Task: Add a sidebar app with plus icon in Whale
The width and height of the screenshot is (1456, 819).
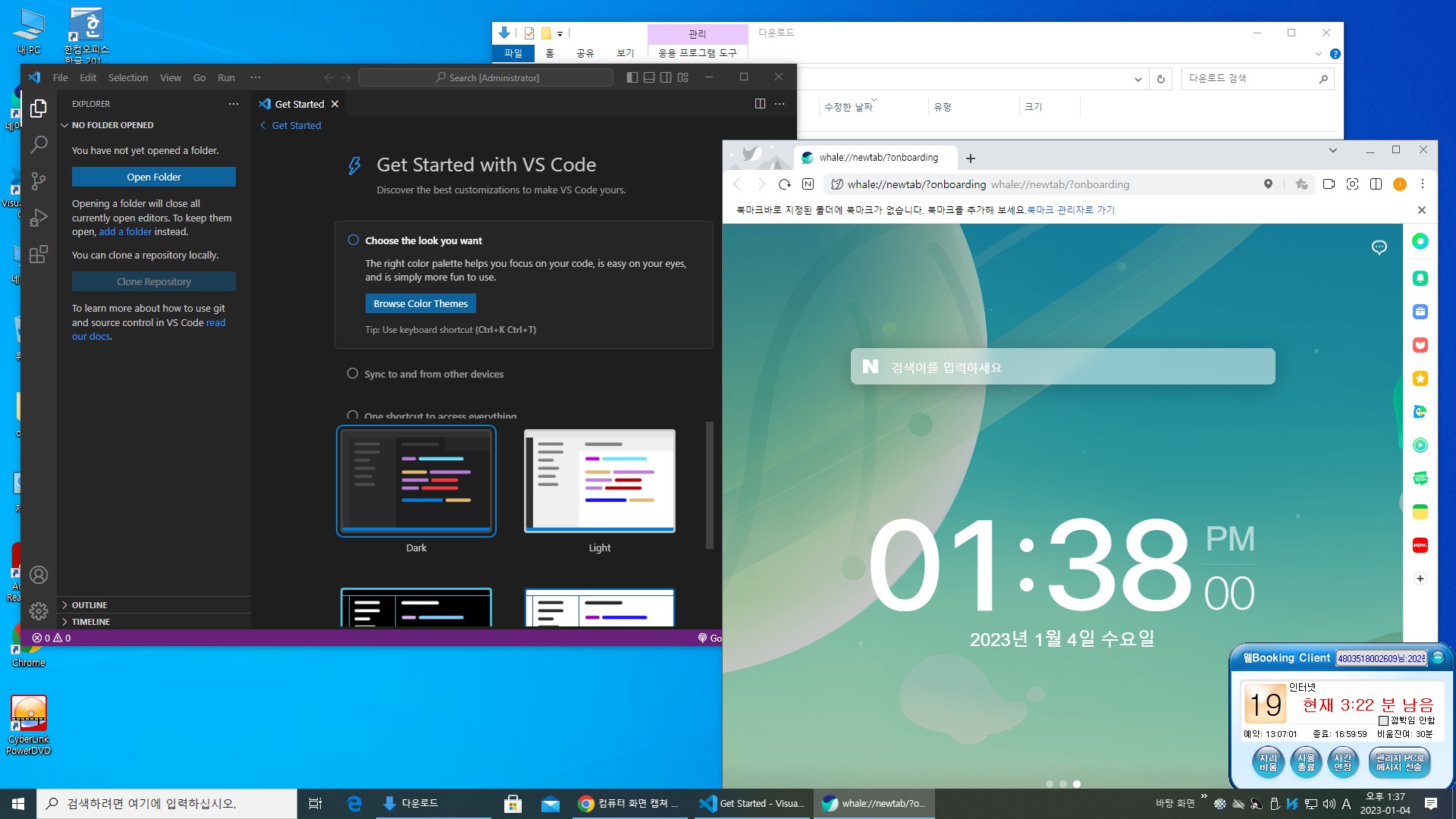Action: click(x=1420, y=579)
